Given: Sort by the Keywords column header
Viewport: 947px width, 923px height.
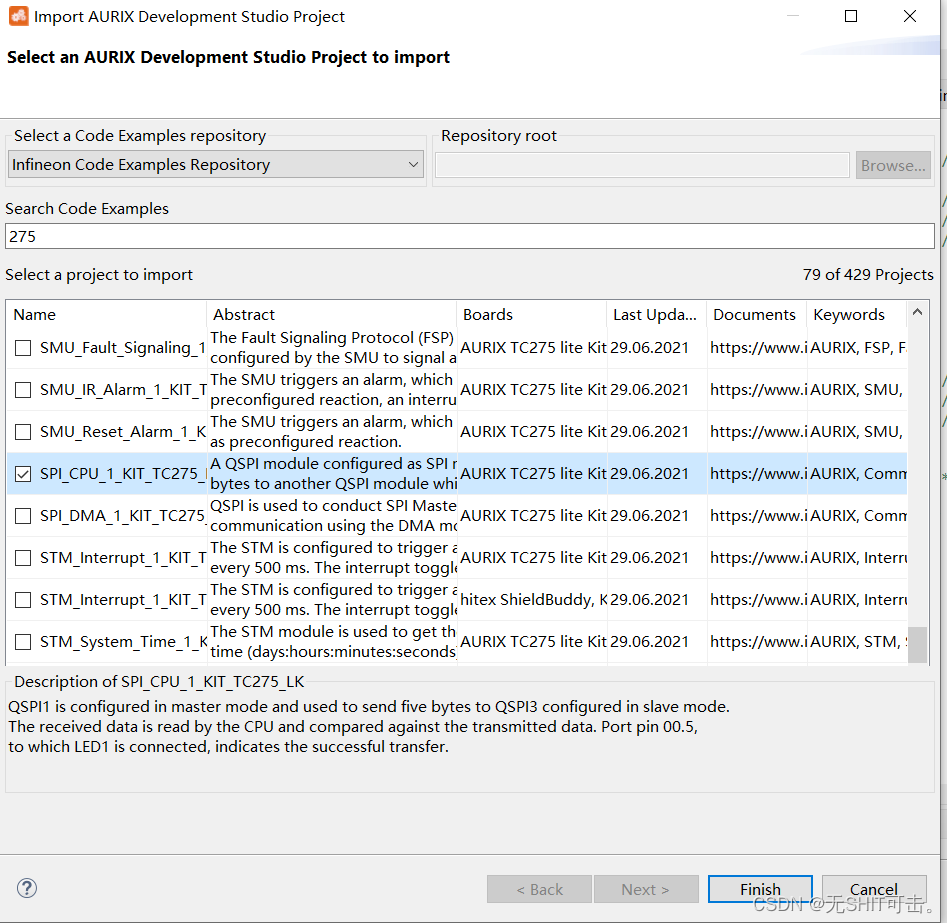Looking at the screenshot, I should point(857,315).
